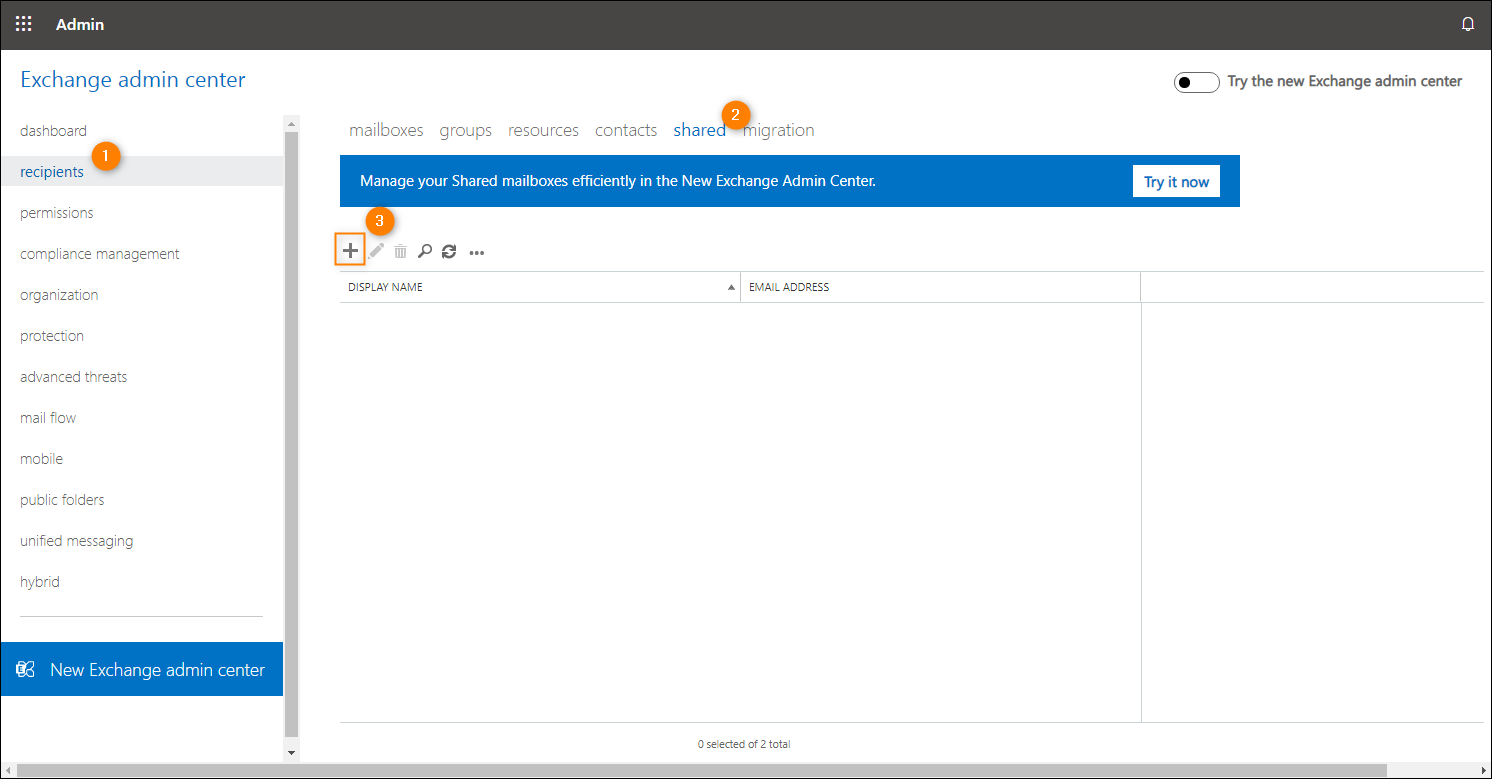1492x779 pixels.
Task: Click the search magnifier icon
Action: tap(425, 252)
